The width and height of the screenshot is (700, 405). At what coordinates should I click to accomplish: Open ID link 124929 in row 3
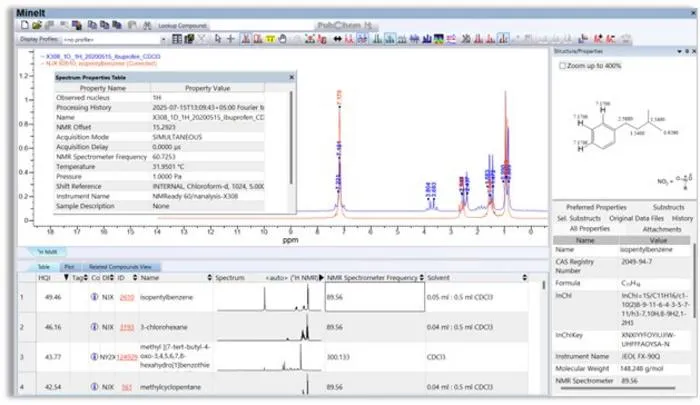127,357
